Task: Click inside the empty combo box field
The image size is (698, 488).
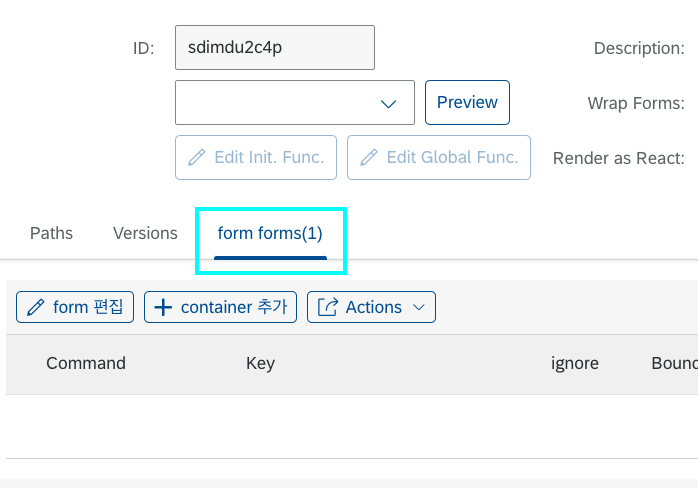Action: [295, 102]
